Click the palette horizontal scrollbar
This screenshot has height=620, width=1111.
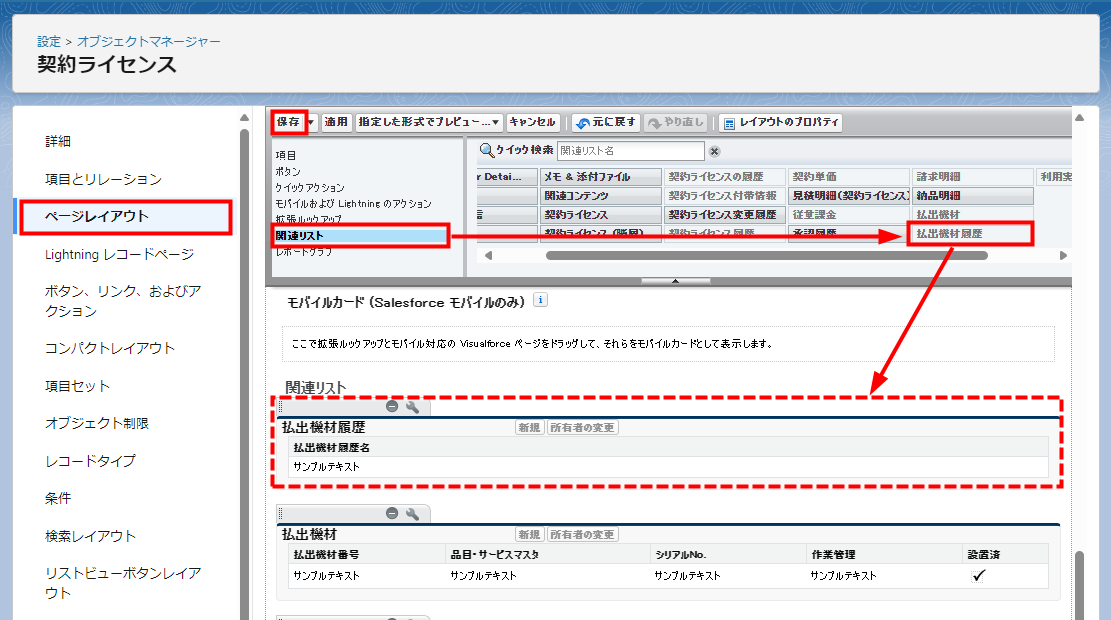(x=765, y=256)
